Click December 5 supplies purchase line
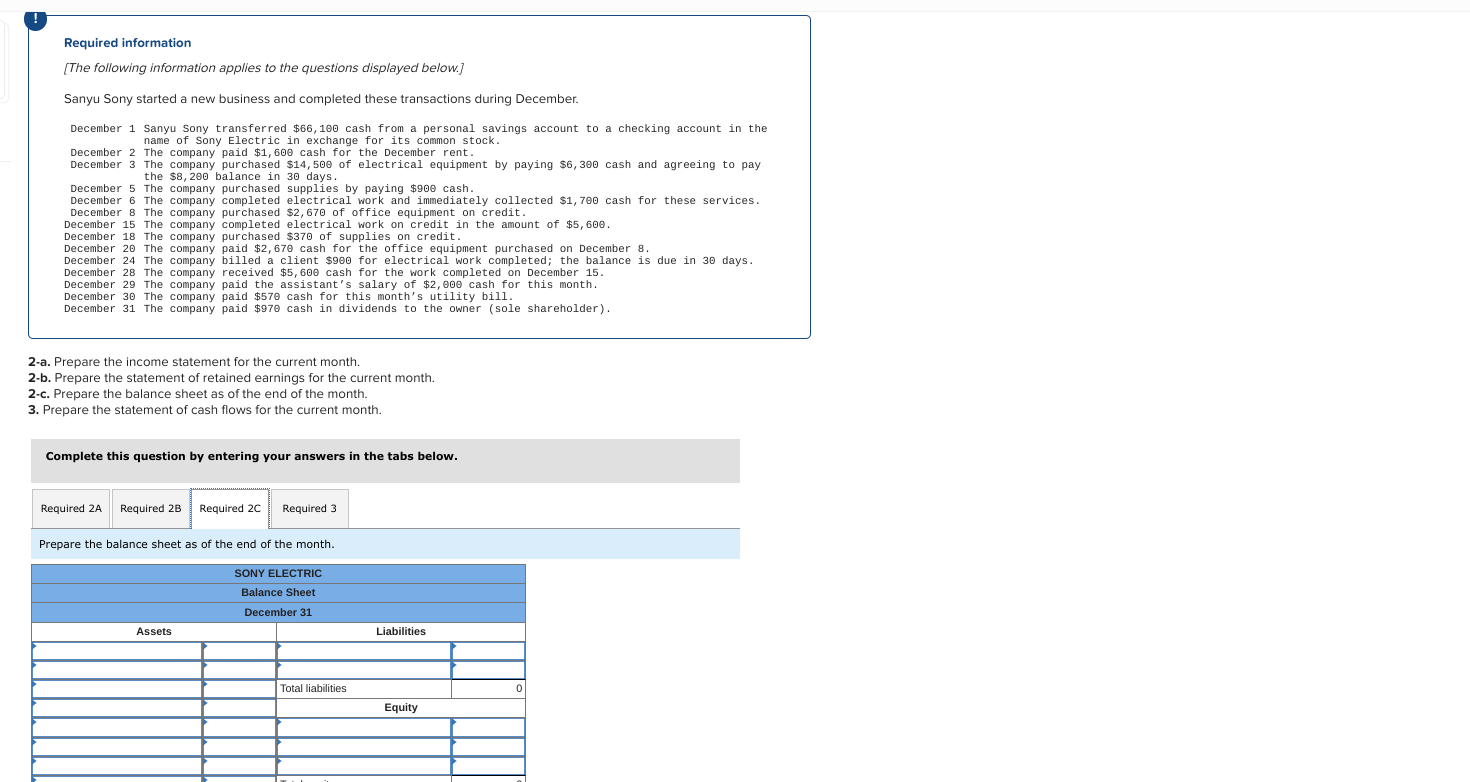 click(x=272, y=189)
